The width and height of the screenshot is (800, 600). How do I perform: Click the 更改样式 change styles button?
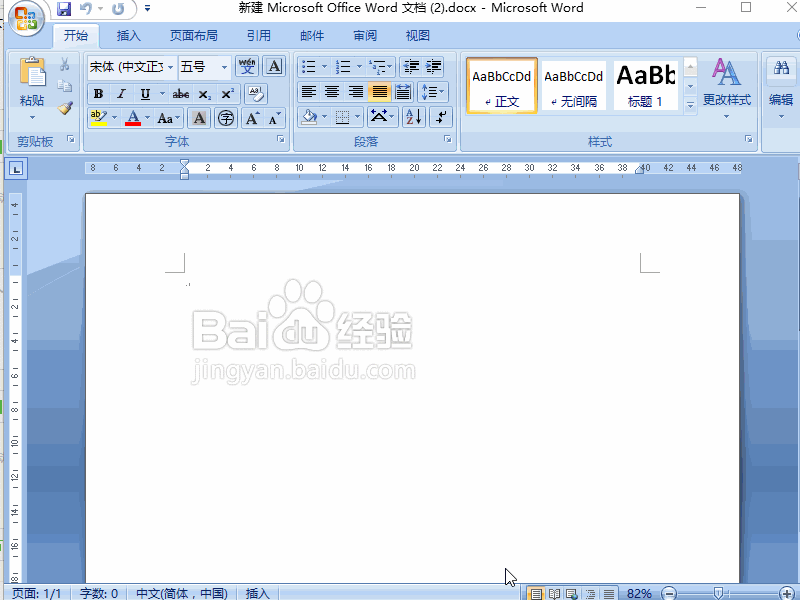pyautogui.click(x=725, y=85)
